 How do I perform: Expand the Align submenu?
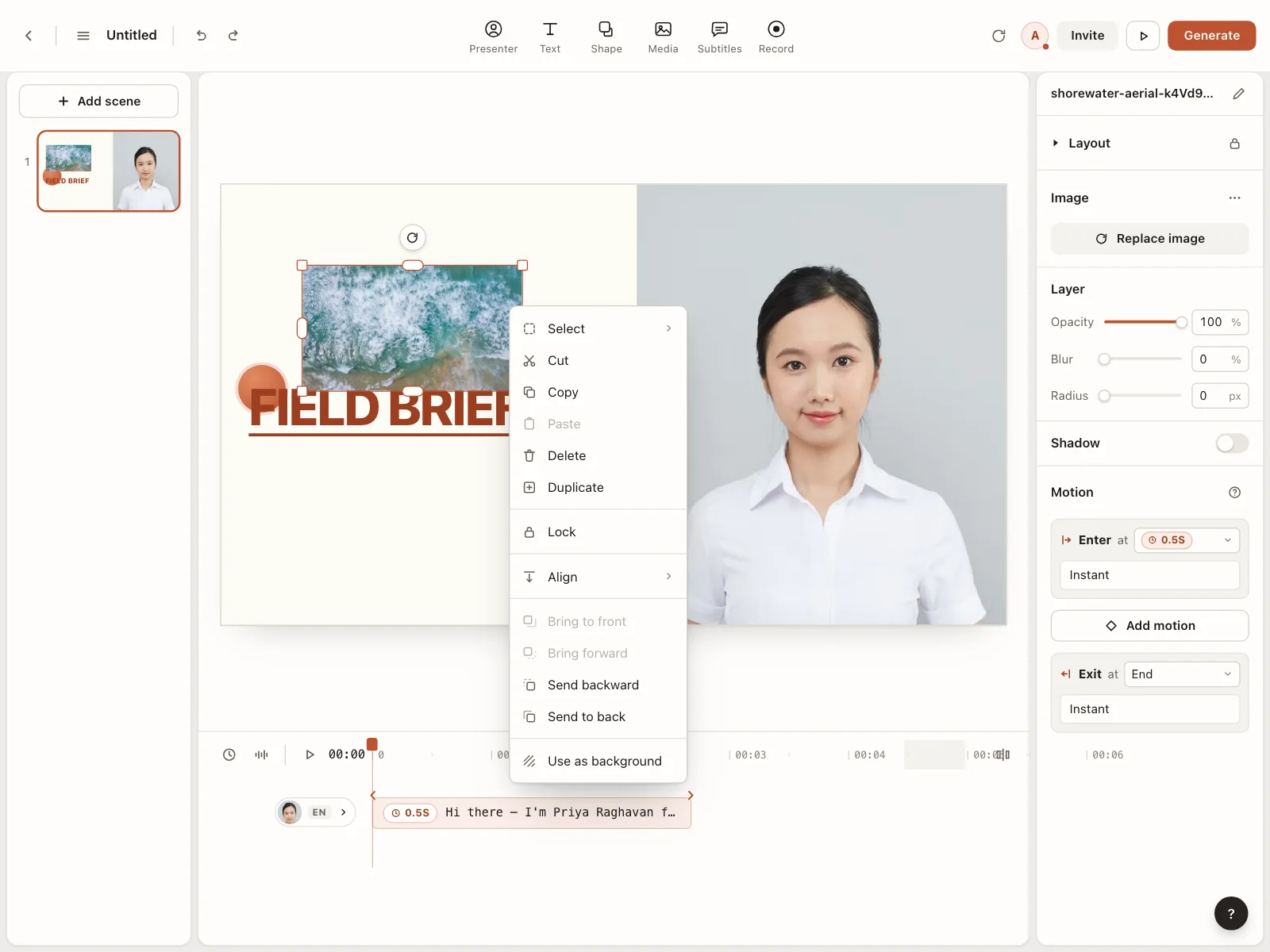pyautogui.click(x=598, y=577)
